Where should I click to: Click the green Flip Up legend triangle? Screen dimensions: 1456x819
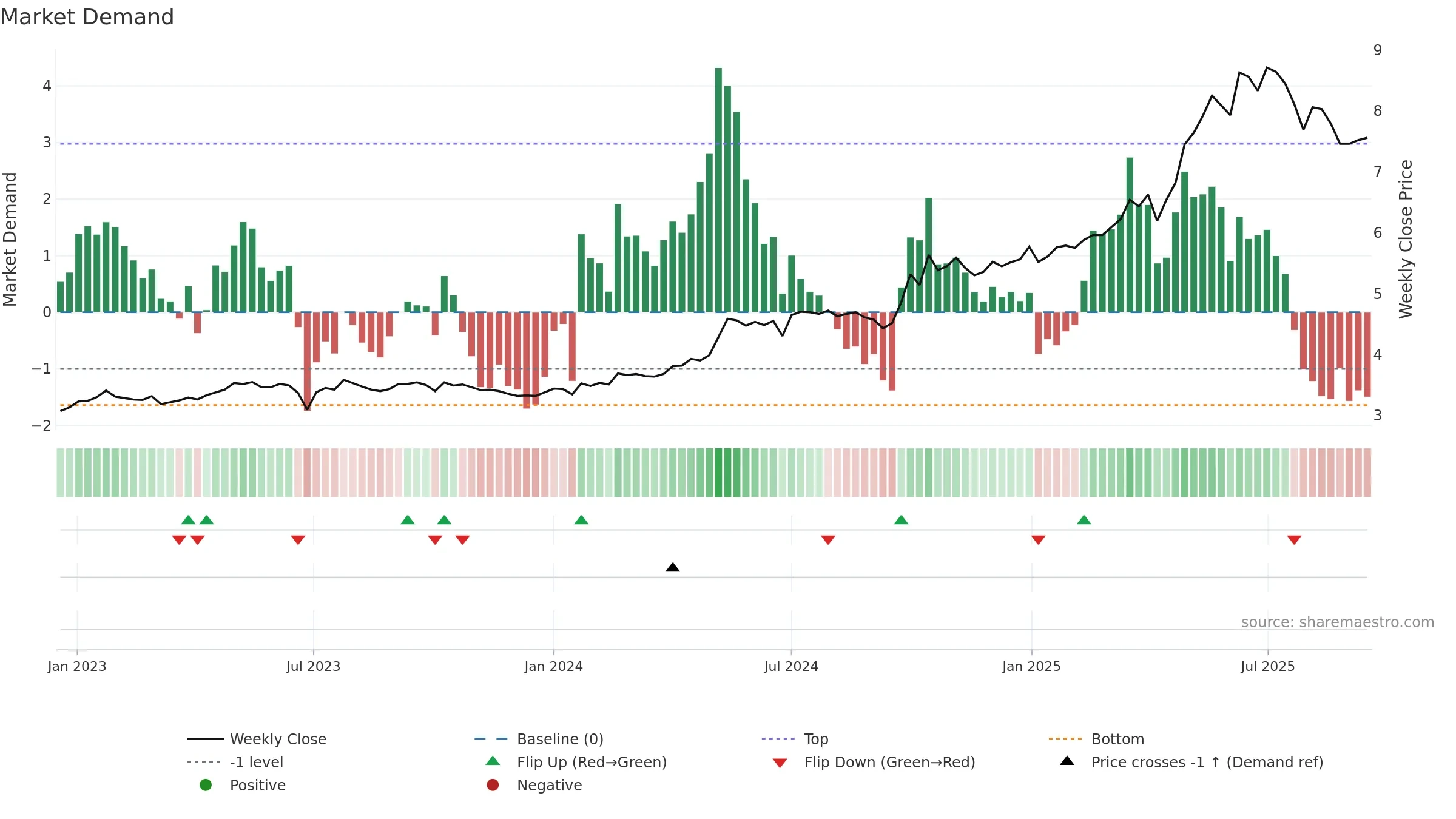click(493, 761)
